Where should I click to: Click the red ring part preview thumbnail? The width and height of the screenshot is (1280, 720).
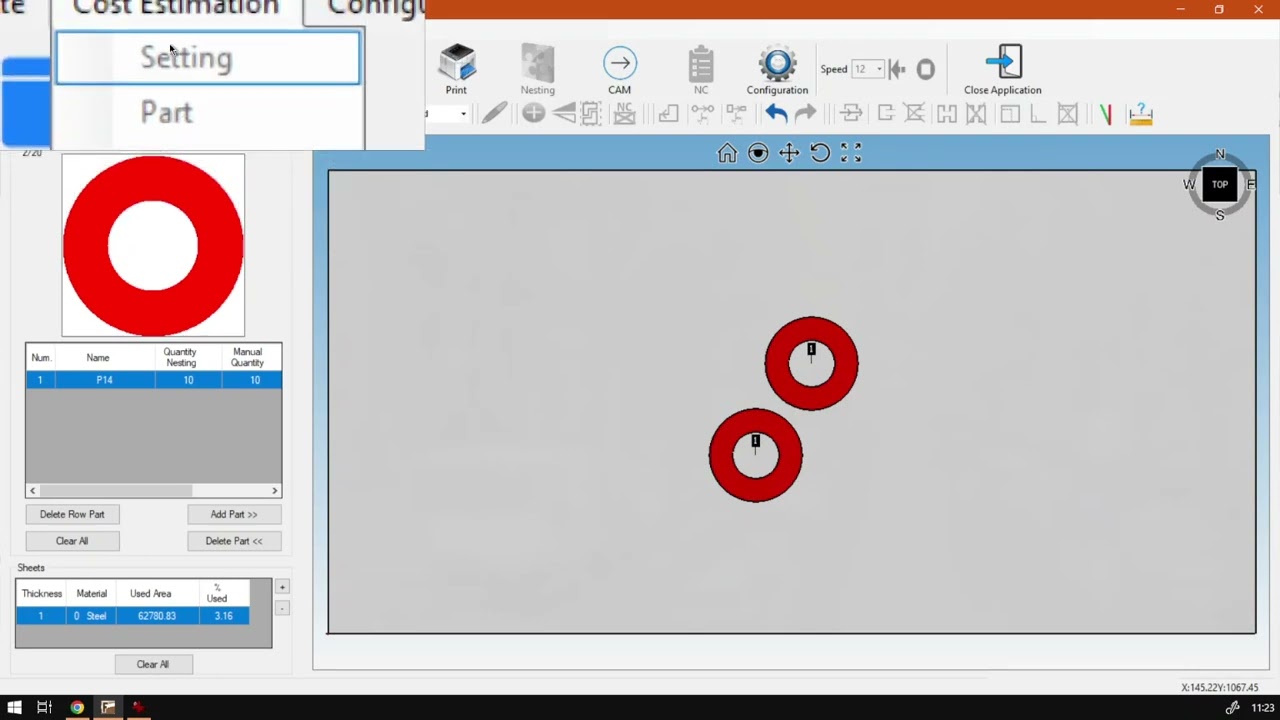tap(153, 245)
